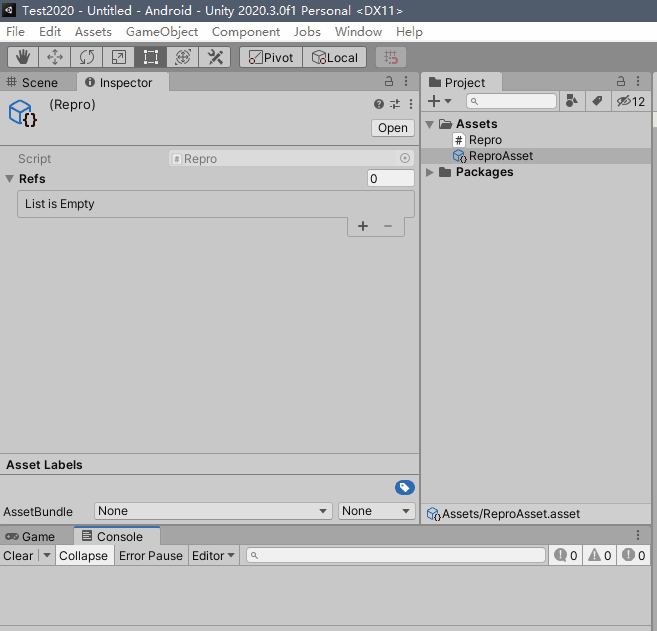The image size is (657, 631).
Task: Open Project panel options menu
Action: pyautogui.click(x=638, y=81)
